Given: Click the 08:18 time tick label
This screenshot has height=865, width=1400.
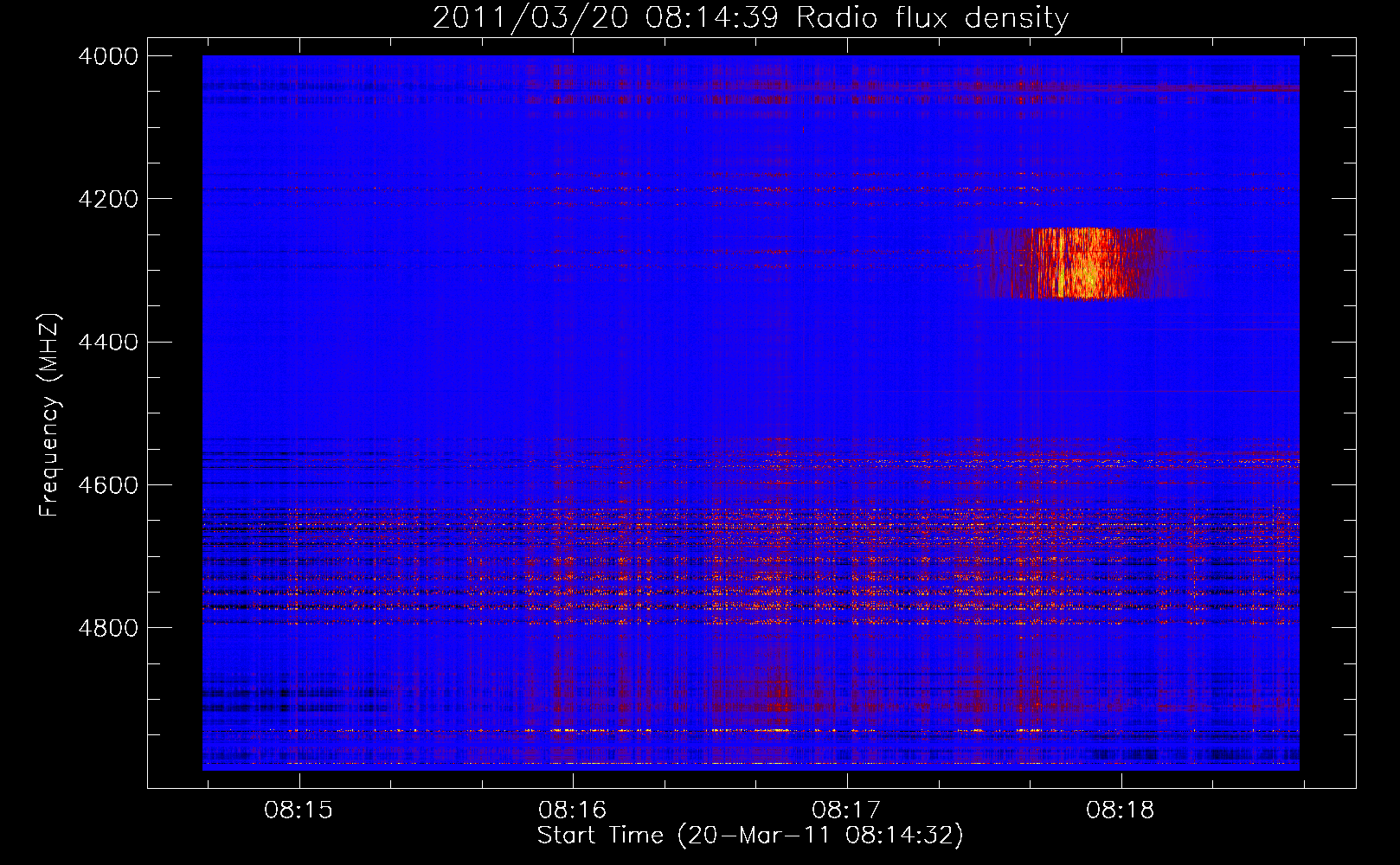Looking at the screenshot, I should 1121,811.
